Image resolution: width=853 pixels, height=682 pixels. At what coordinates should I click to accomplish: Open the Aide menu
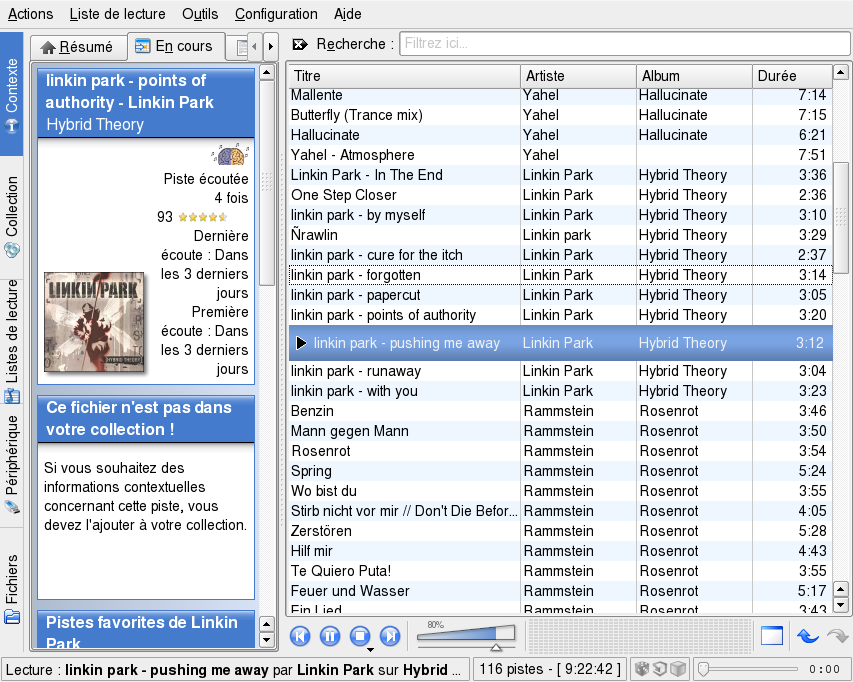348,14
